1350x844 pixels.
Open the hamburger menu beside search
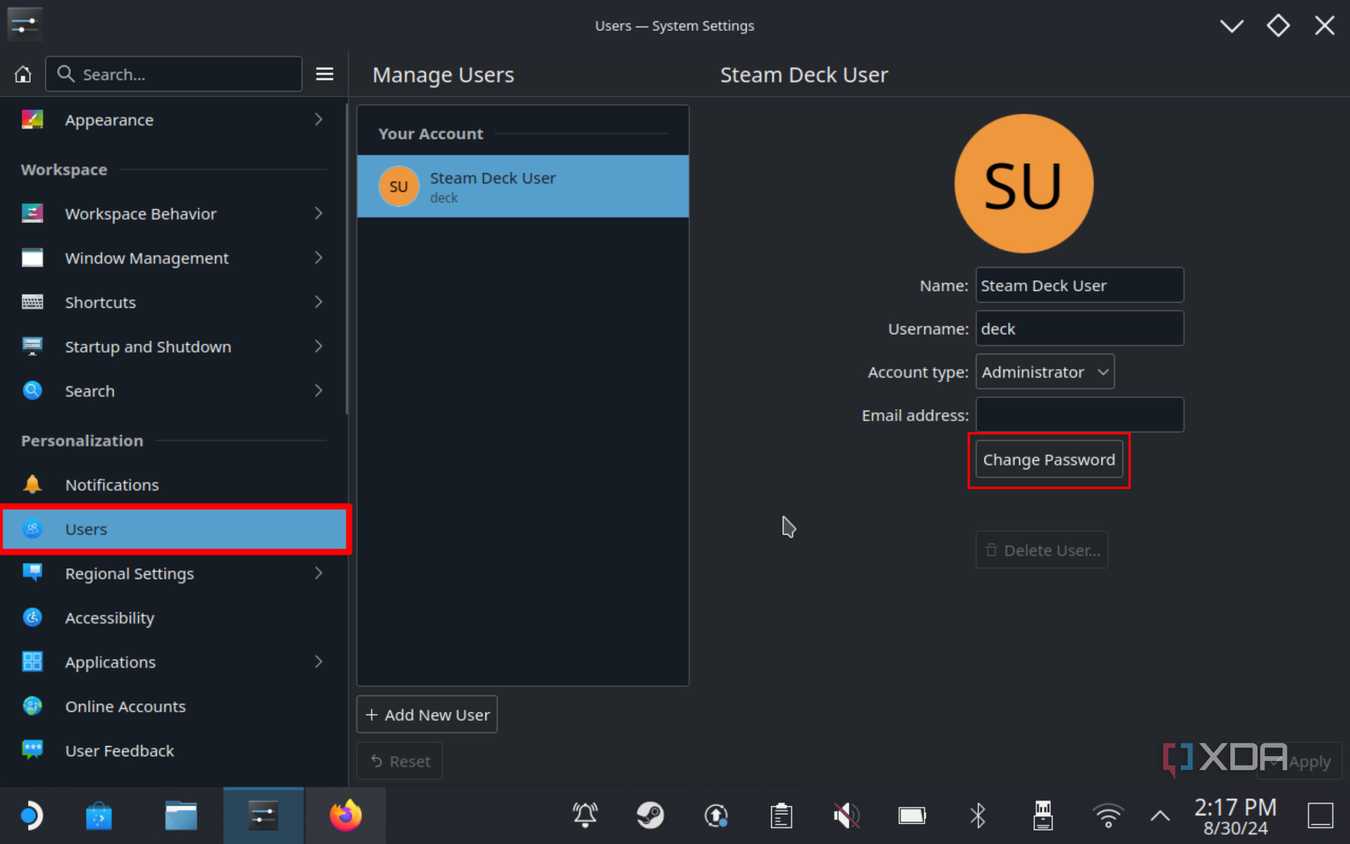coord(324,74)
